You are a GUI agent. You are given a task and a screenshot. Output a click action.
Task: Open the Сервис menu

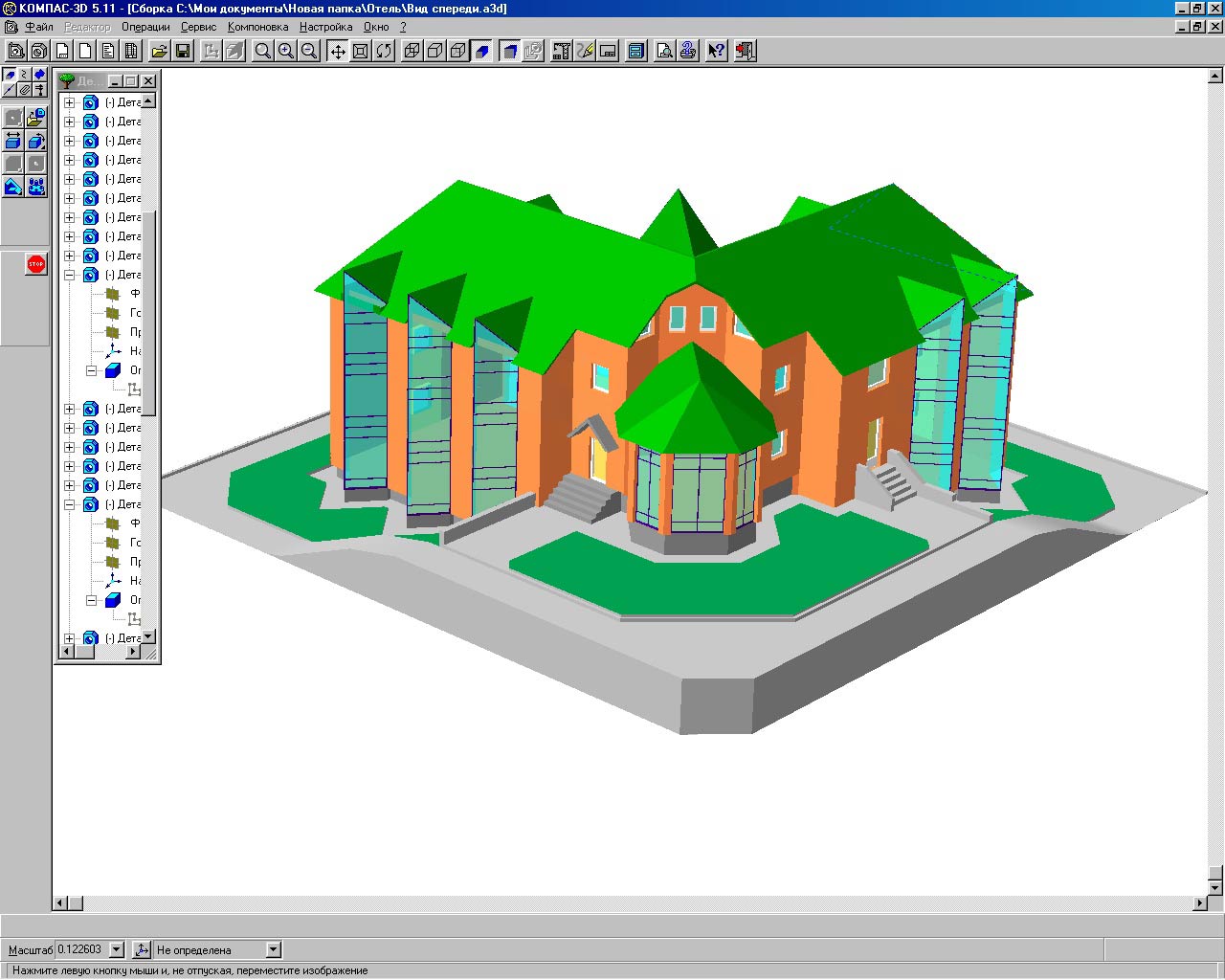click(x=198, y=27)
